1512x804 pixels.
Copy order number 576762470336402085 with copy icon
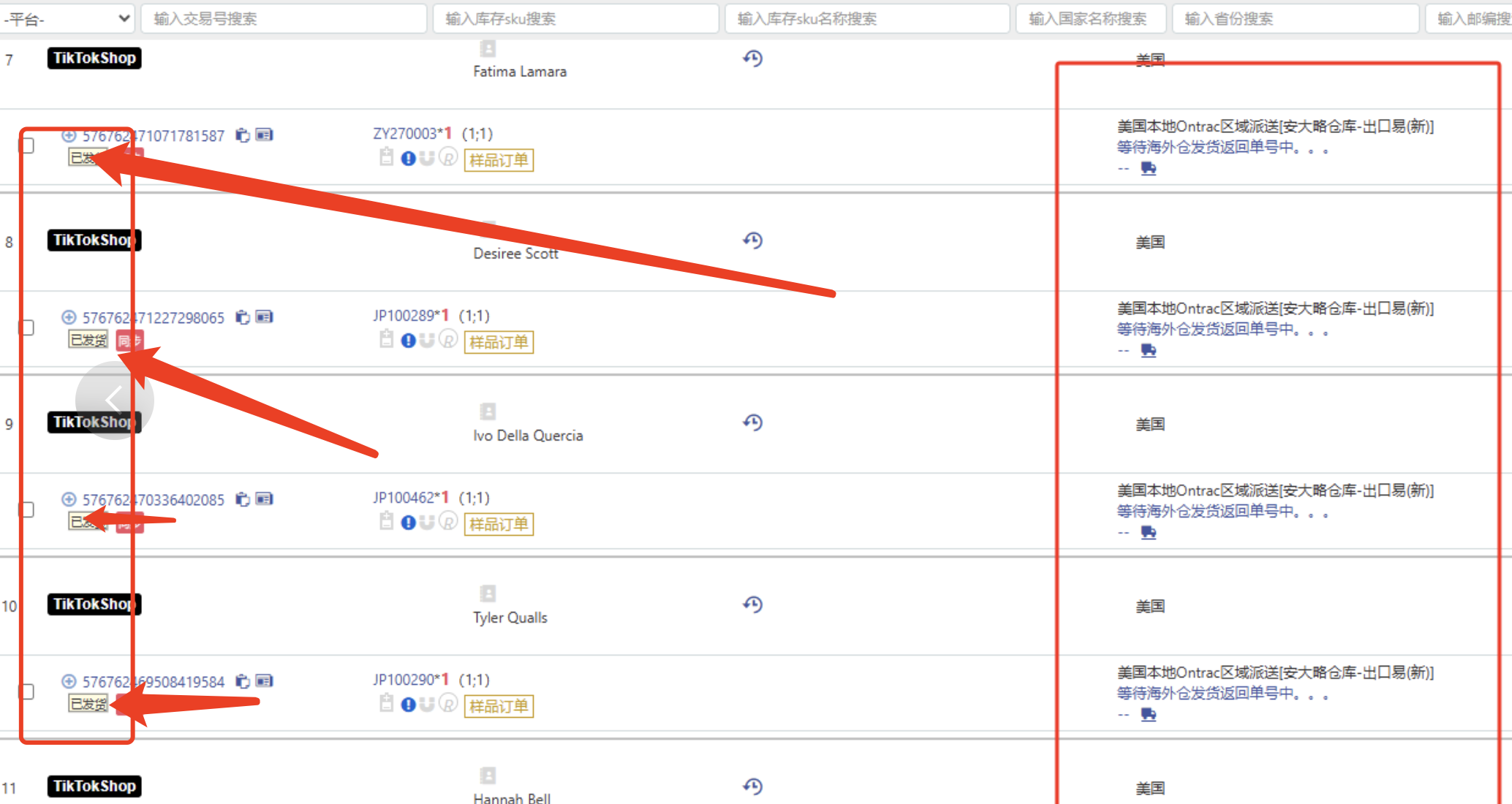243,499
